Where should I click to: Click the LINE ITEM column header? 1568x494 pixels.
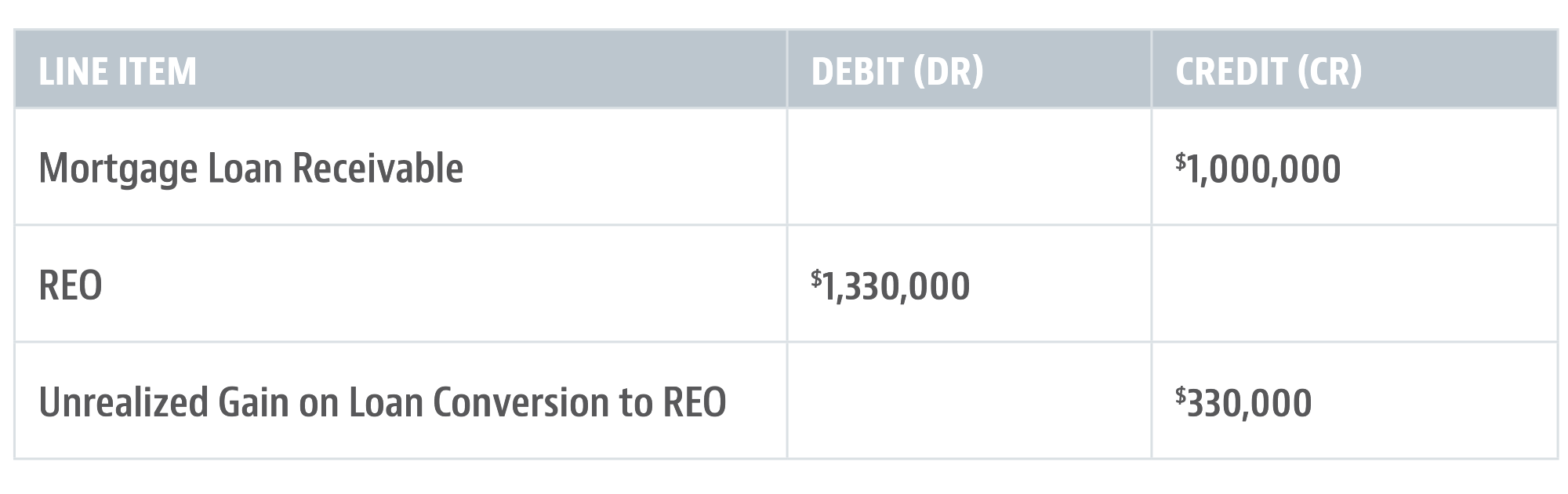point(118,71)
